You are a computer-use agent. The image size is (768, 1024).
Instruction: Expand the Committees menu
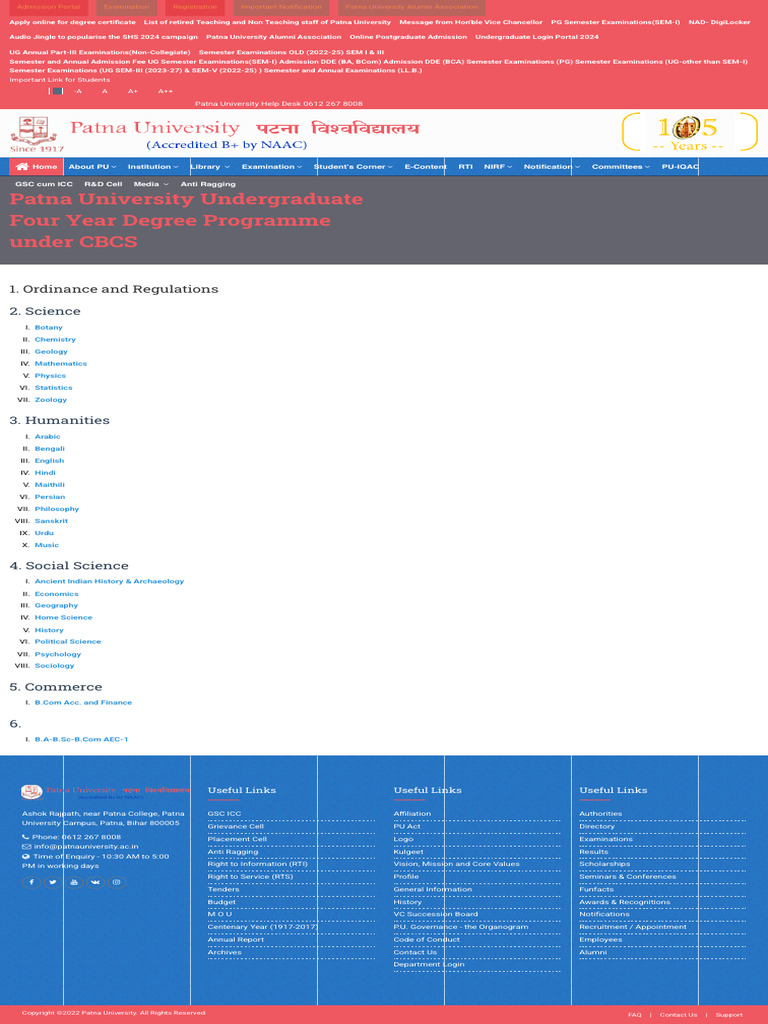[620, 167]
